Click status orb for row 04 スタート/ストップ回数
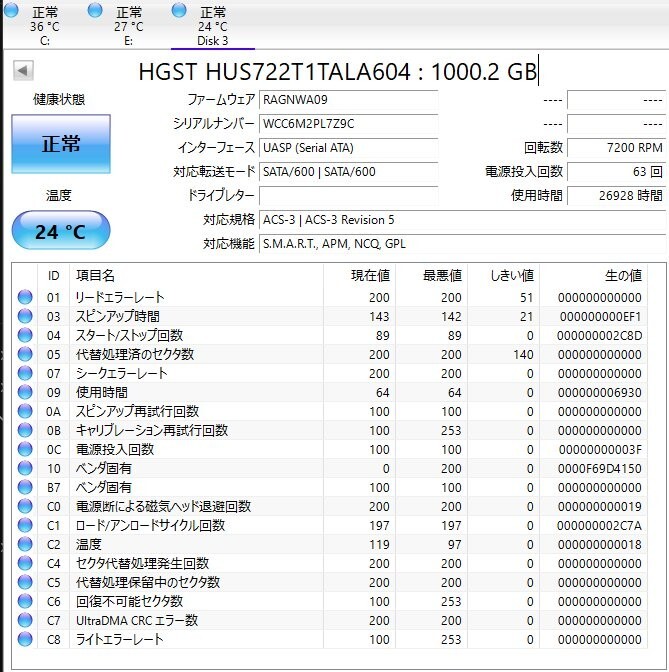The image size is (669, 672). [x=25, y=335]
